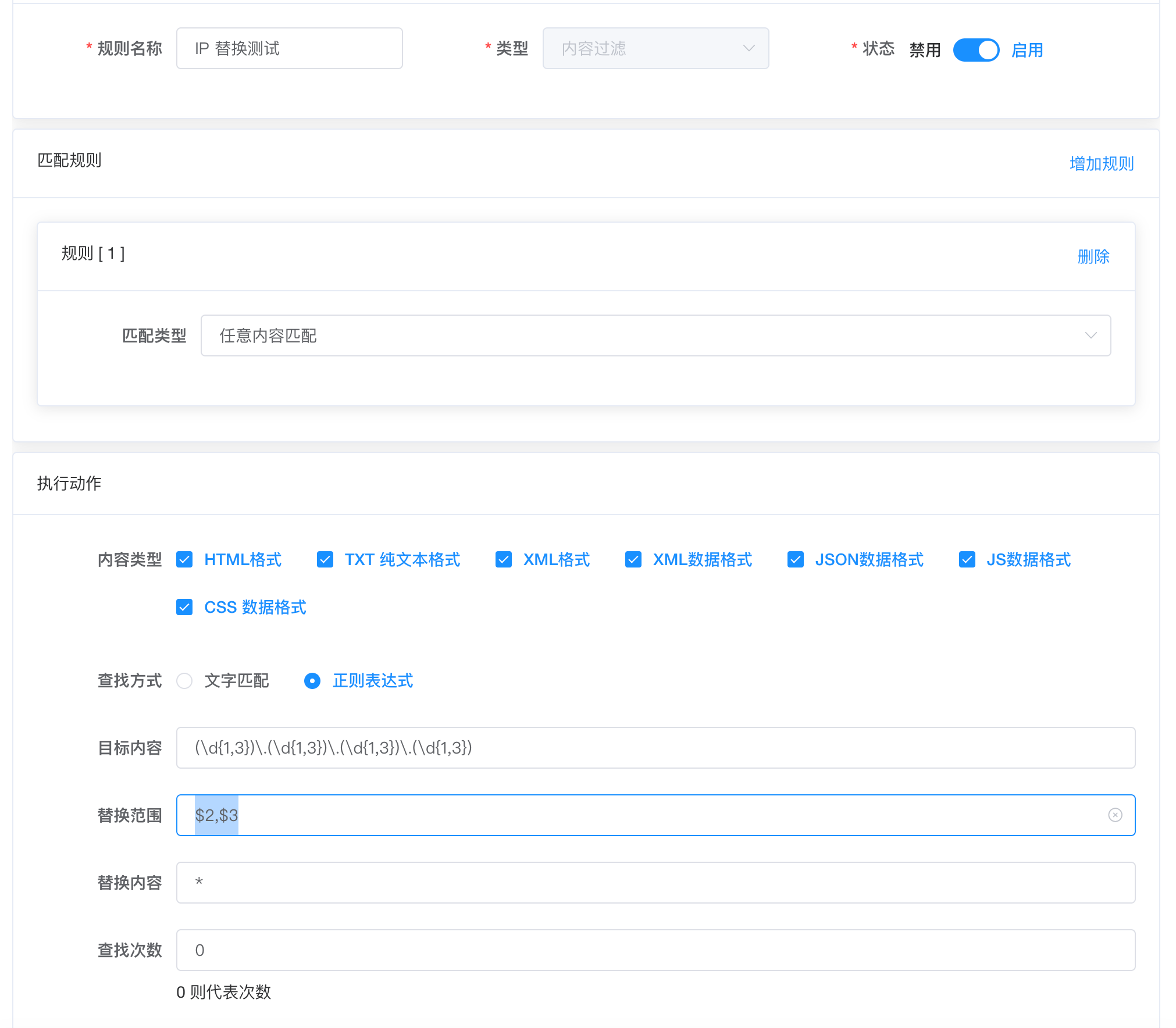Open the 类型 内容过滤 dropdown
The height and width of the screenshot is (1028, 1176).
[655, 48]
